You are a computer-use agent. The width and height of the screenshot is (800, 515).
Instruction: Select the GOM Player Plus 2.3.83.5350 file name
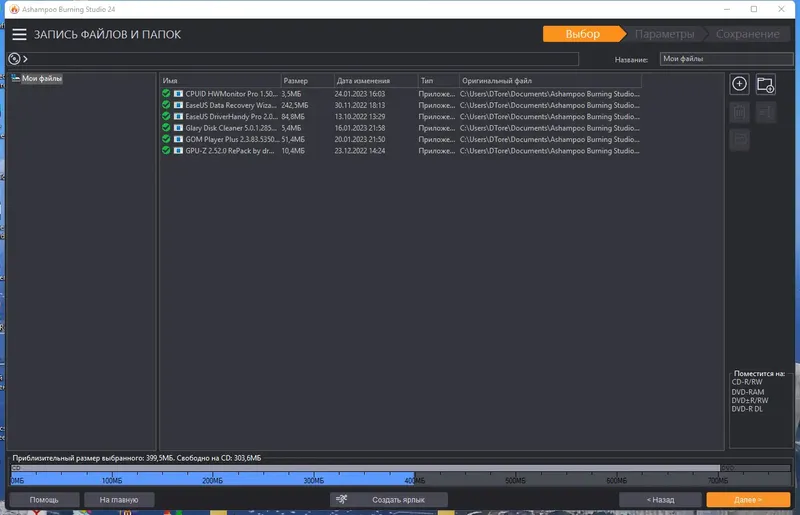pyautogui.click(x=232, y=139)
